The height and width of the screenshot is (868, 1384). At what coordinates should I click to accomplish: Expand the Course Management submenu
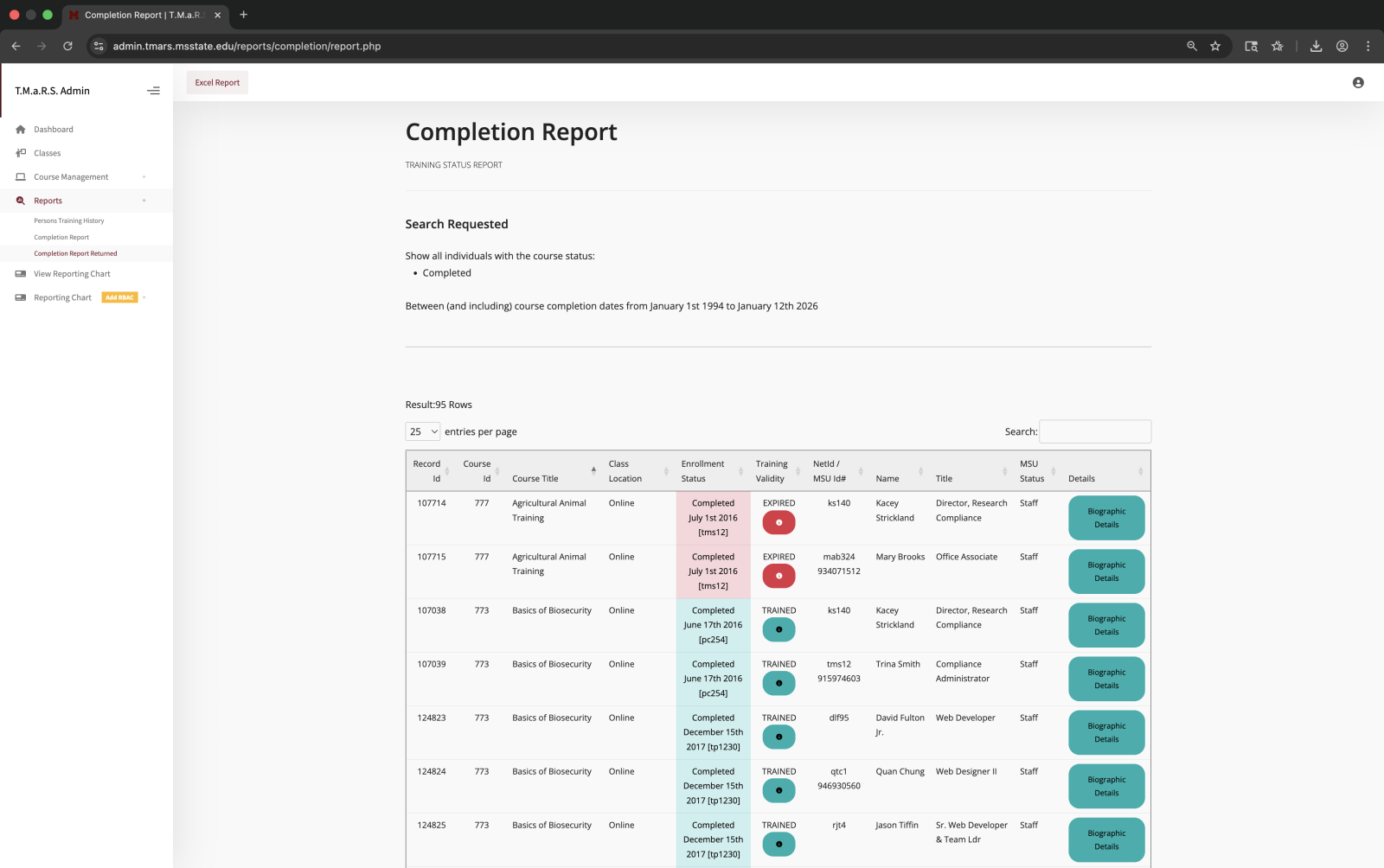click(144, 176)
